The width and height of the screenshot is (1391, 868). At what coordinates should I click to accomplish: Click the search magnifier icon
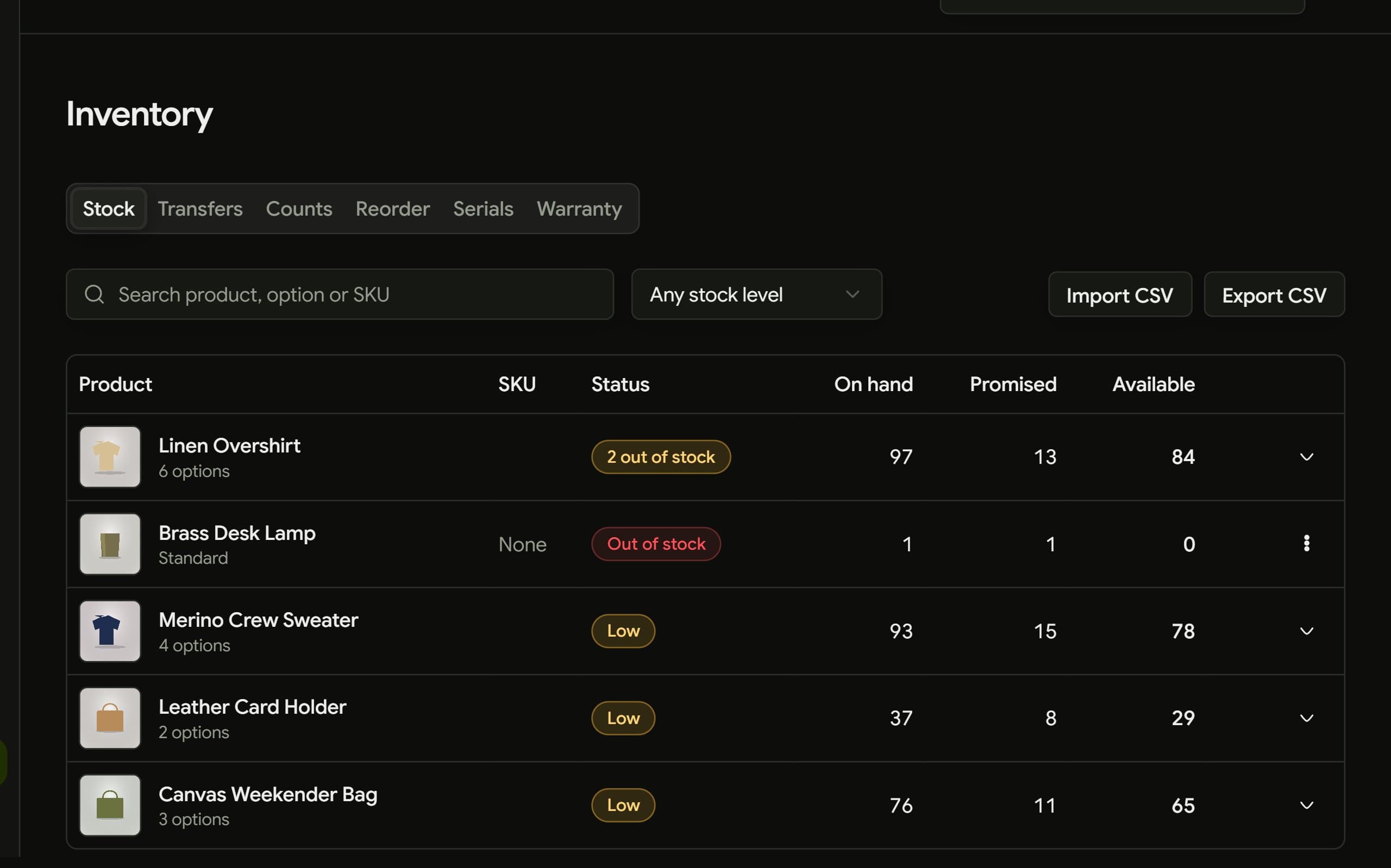[x=94, y=294]
